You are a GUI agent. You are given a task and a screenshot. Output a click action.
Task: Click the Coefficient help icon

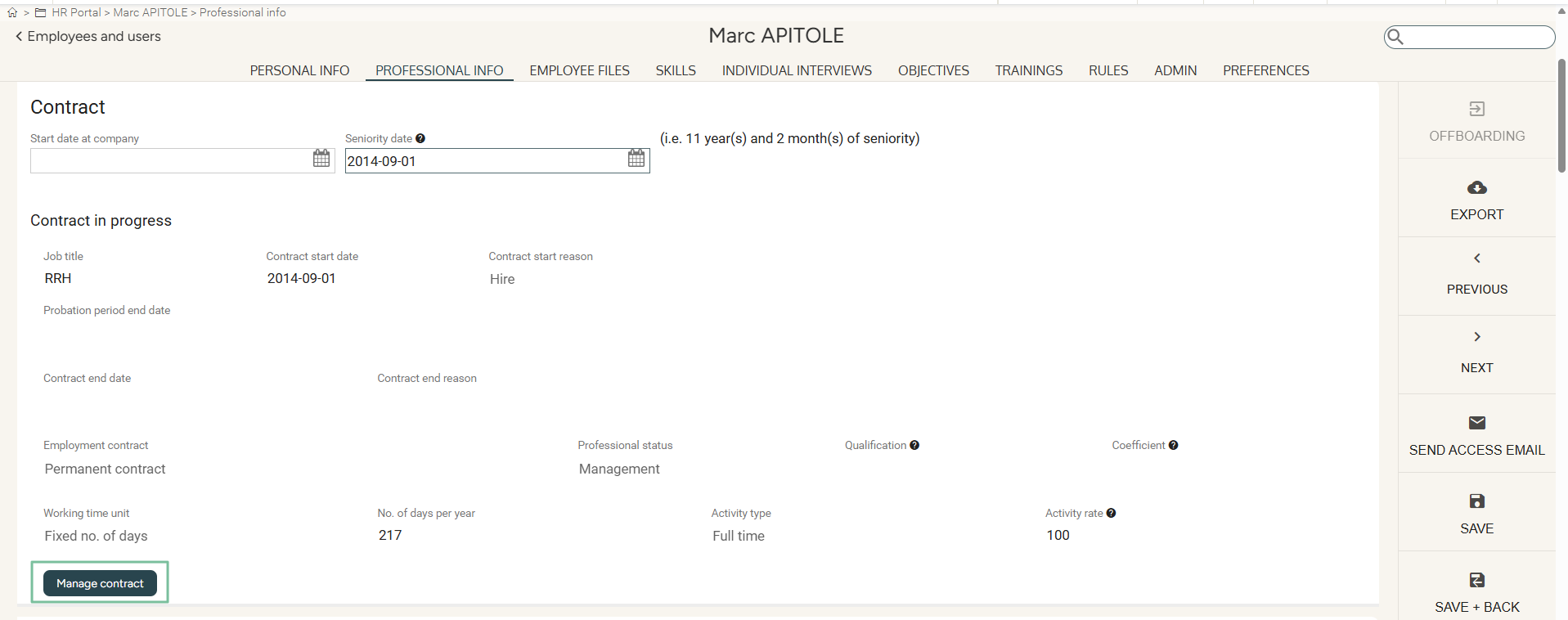pos(1173,446)
